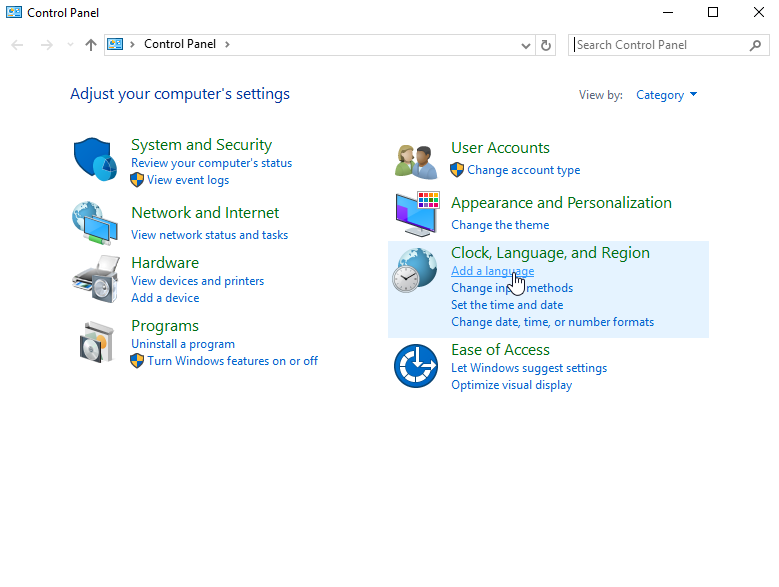This screenshot has height=587, width=779.
Task: Click the shield icon beside Turn Windows features
Action: coord(137,361)
